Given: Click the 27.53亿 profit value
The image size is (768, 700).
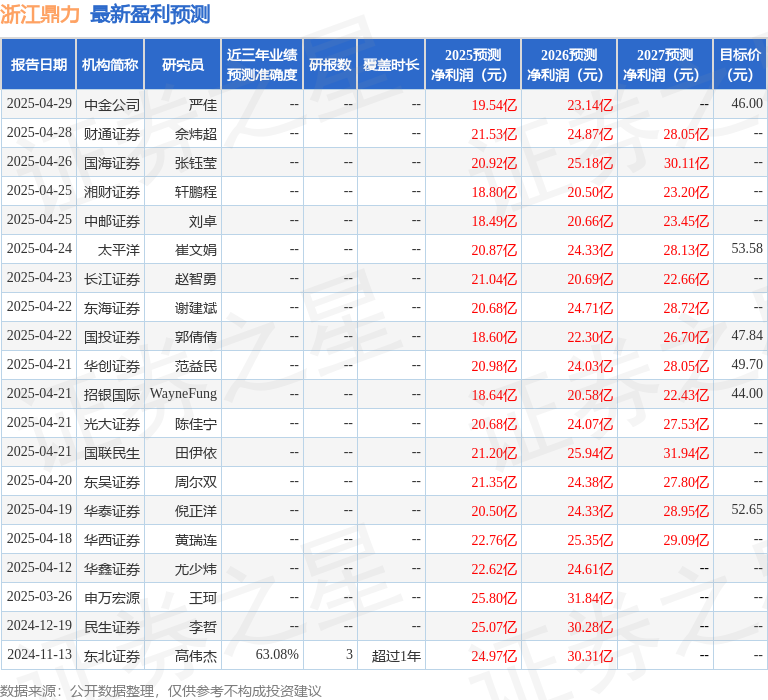Looking at the screenshot, I should pyautogui.click(x=686, y=424).
